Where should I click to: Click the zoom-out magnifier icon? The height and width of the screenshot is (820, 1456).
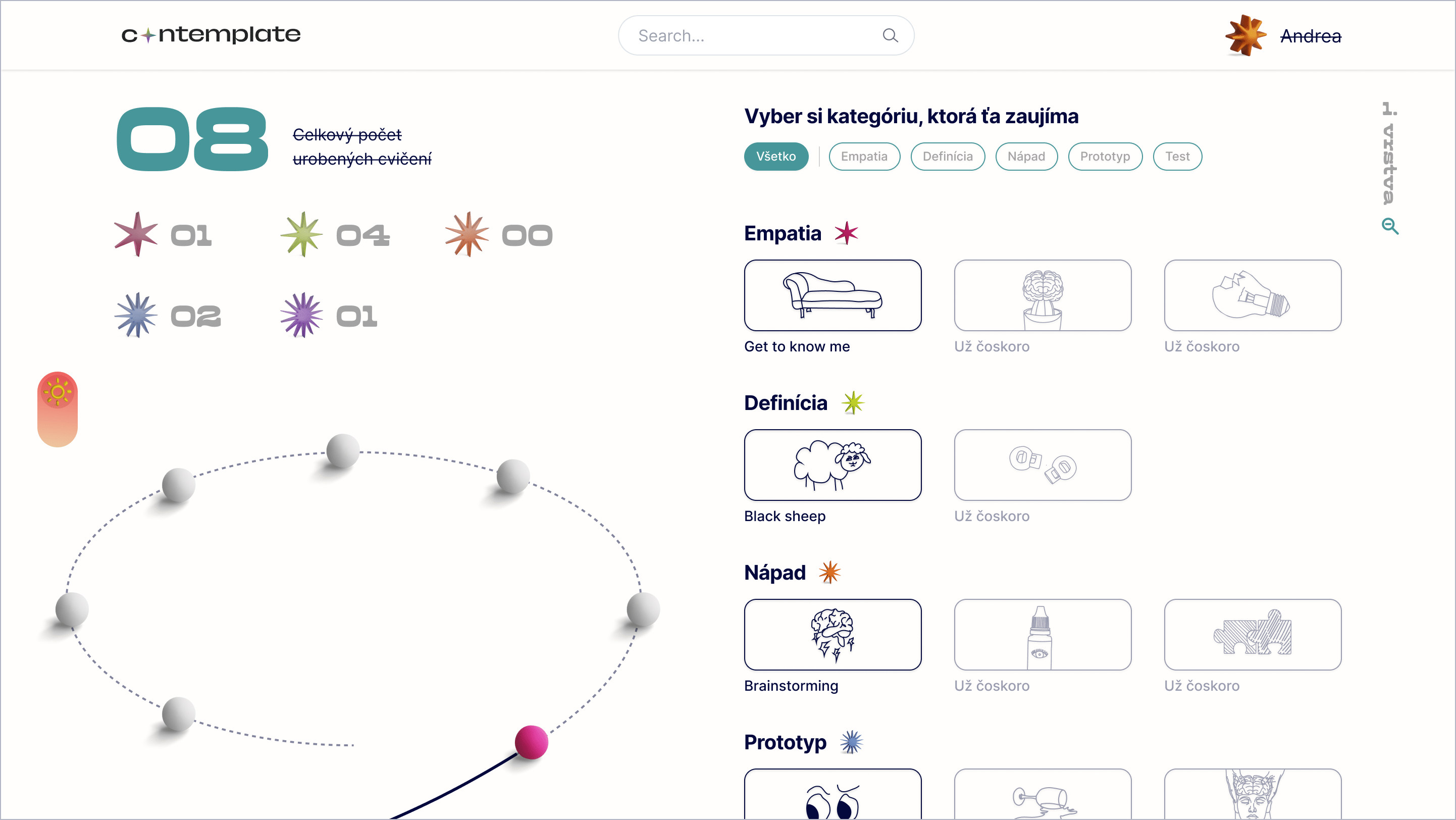(x=1389, y=226)
